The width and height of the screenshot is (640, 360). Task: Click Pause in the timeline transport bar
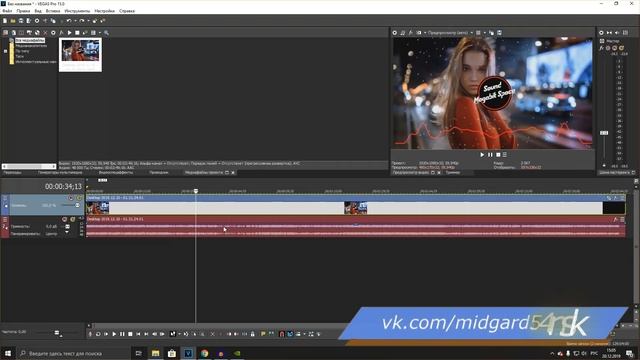click(x=122, y=334)
